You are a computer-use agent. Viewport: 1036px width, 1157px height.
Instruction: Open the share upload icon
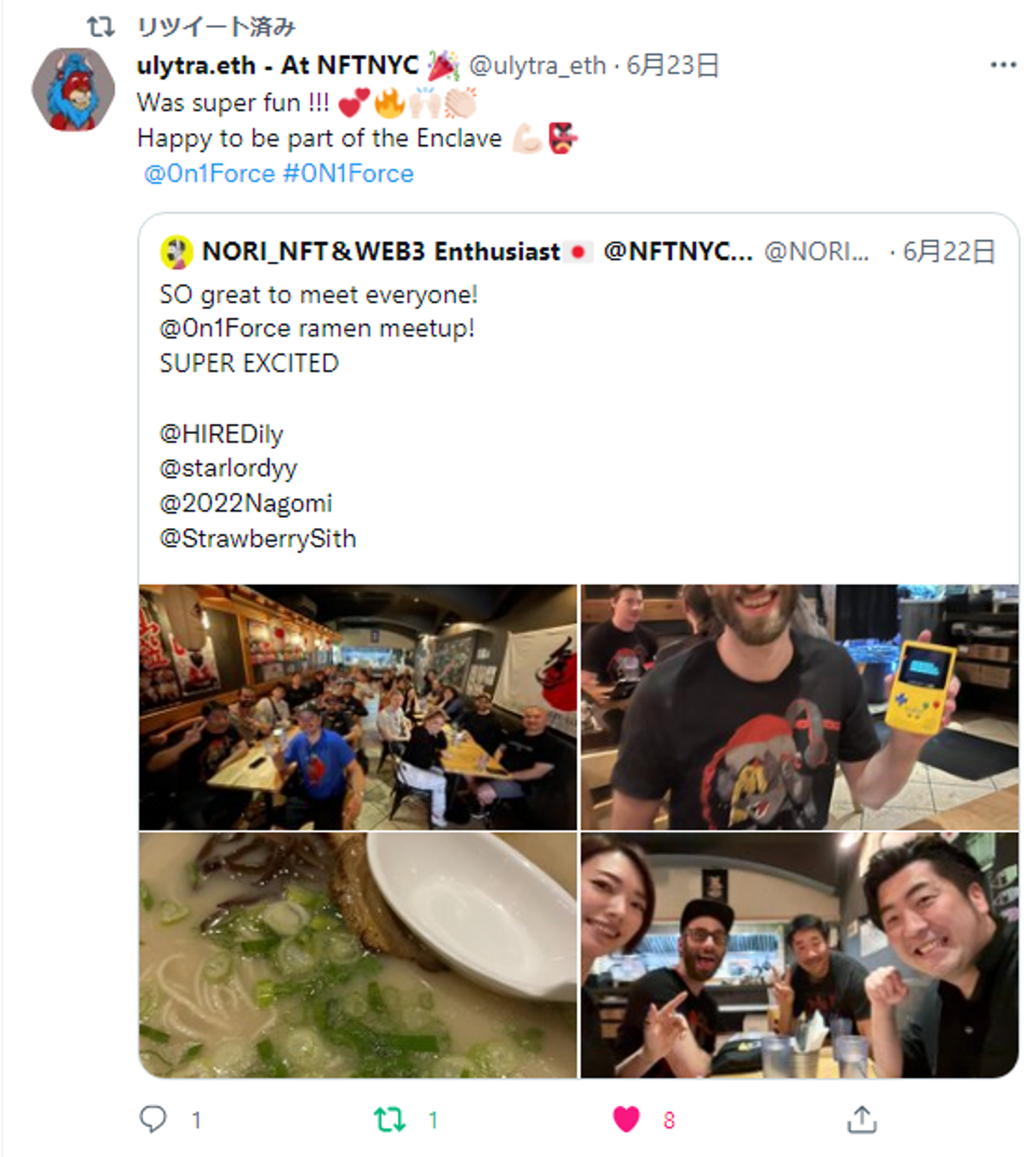[x=861, y=1120]
